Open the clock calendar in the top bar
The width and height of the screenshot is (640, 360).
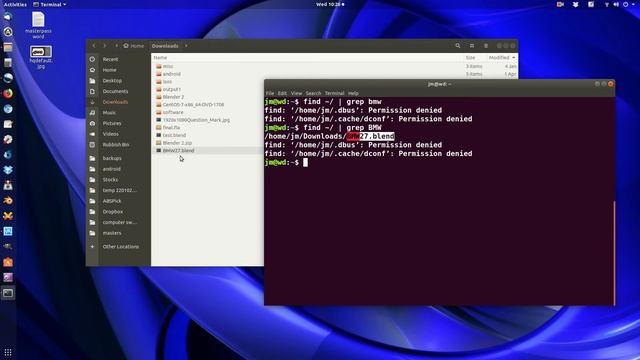tap(330, 4)
